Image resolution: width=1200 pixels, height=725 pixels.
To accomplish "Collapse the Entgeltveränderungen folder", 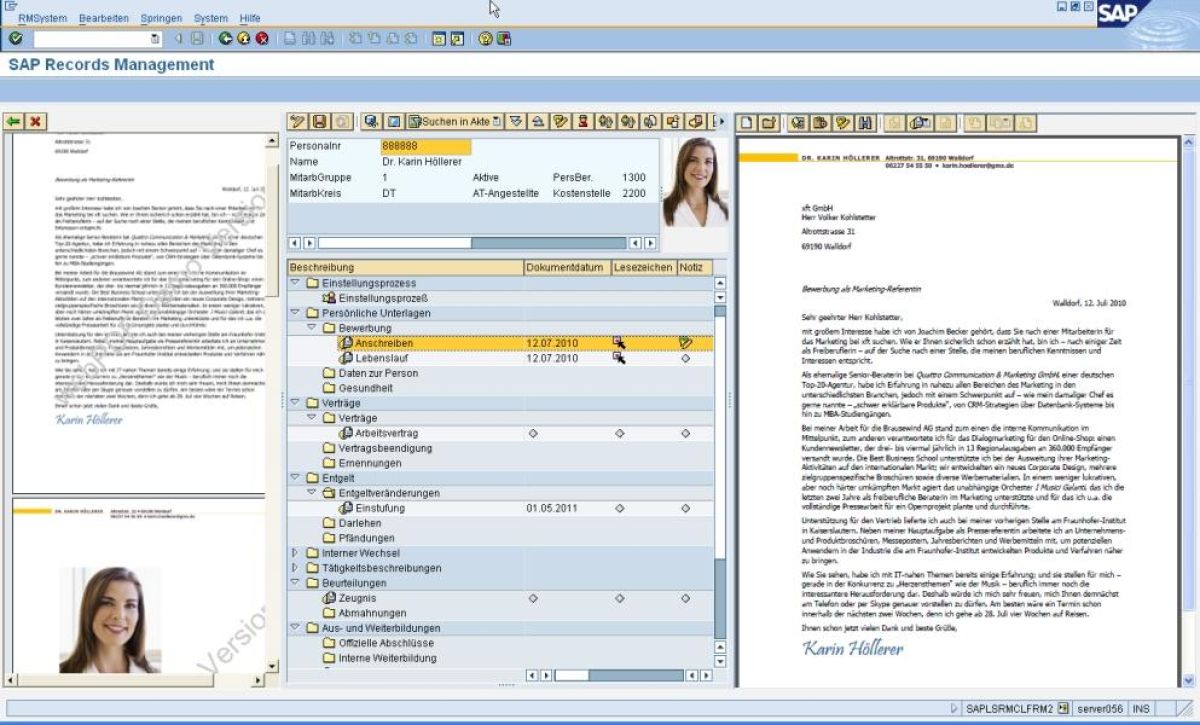I will click(310, 493).
